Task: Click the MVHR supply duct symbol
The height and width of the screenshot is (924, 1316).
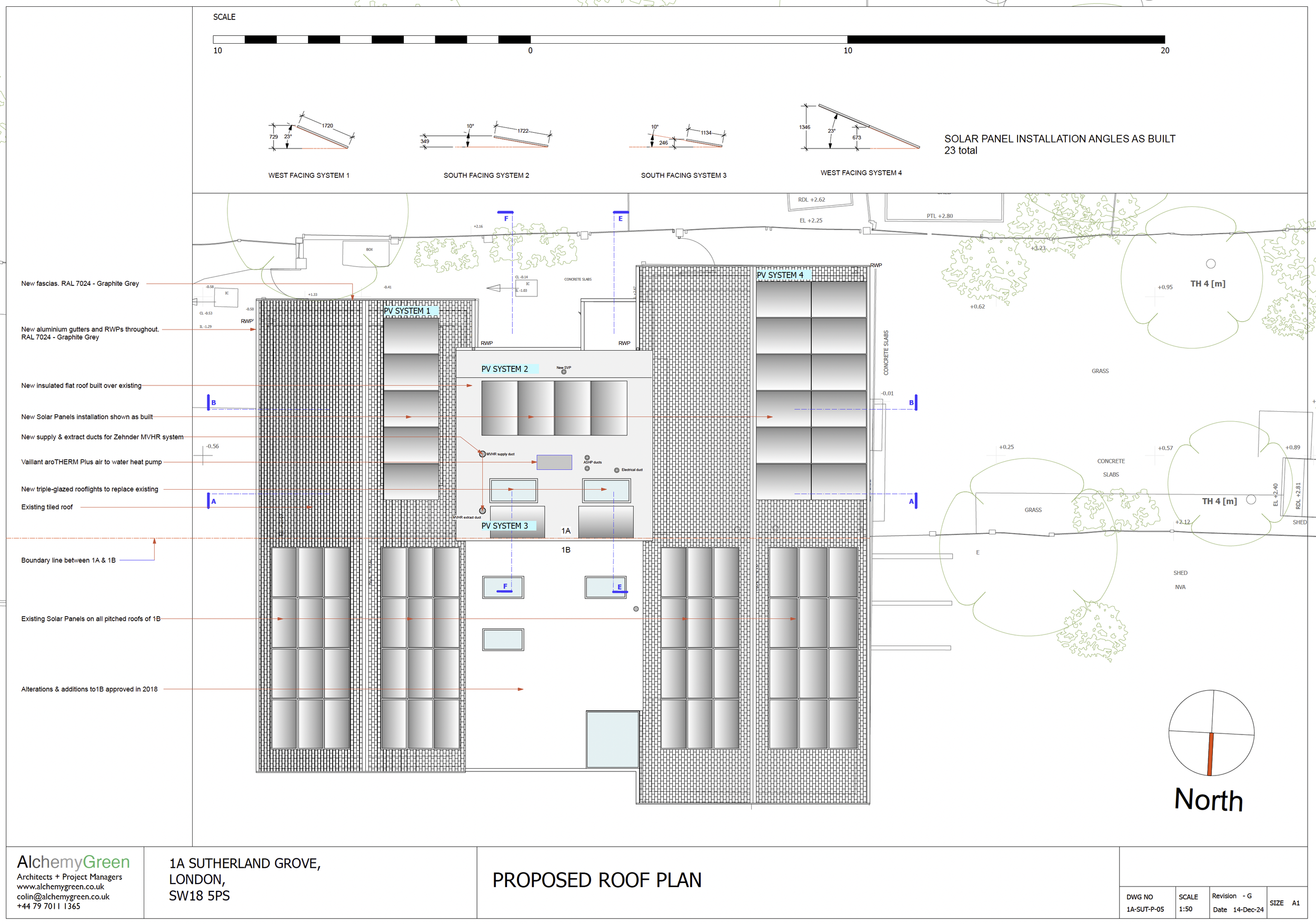Action: click(x=482, y=454)
